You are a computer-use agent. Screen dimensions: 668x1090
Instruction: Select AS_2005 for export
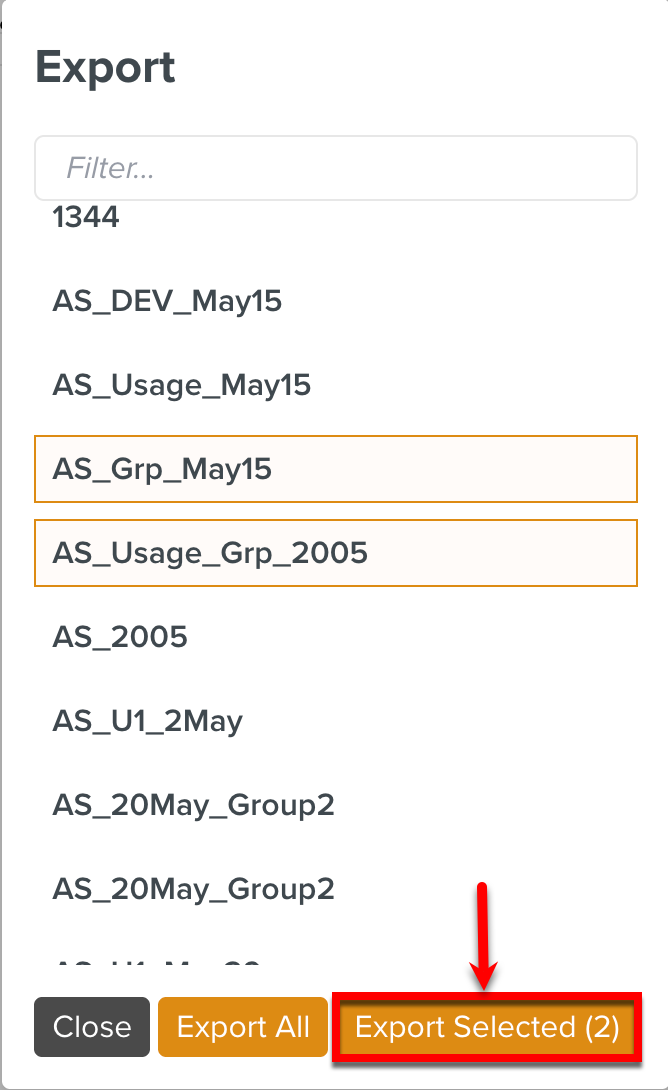tap(120, 637)
